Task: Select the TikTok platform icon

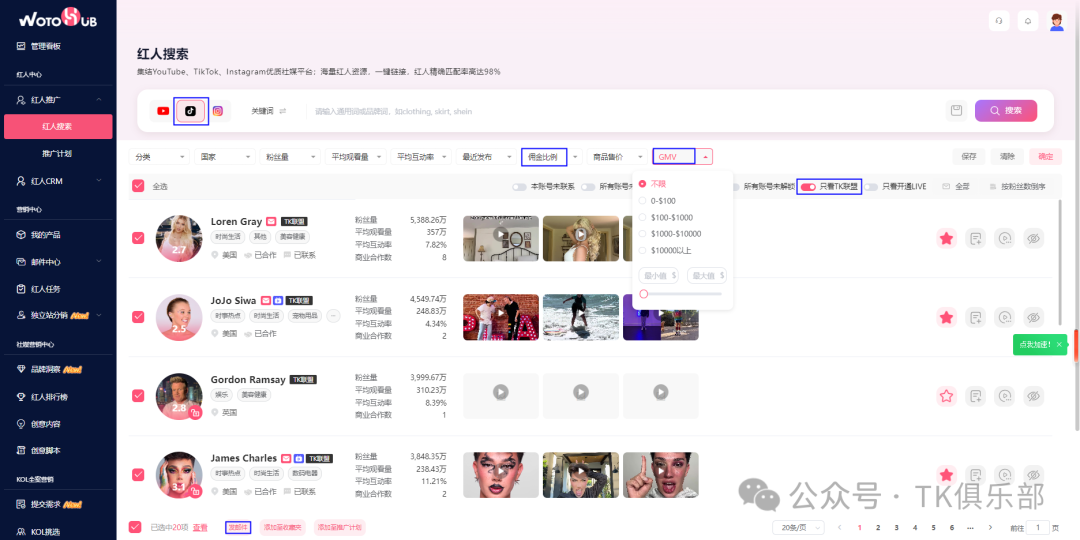Action: (191, 111)
